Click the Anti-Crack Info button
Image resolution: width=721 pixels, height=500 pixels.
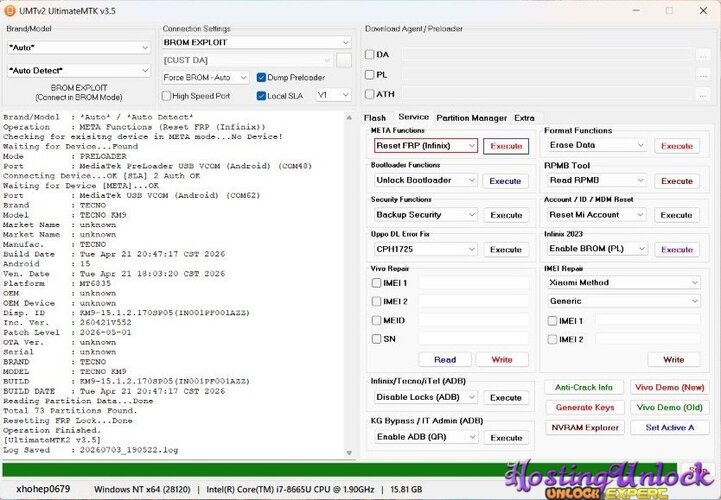coord(584,387)
